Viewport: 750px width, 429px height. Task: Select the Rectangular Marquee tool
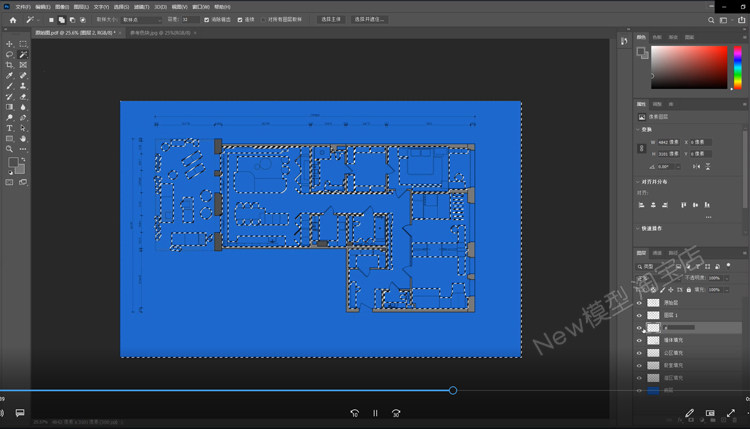[x=22, y=44]
